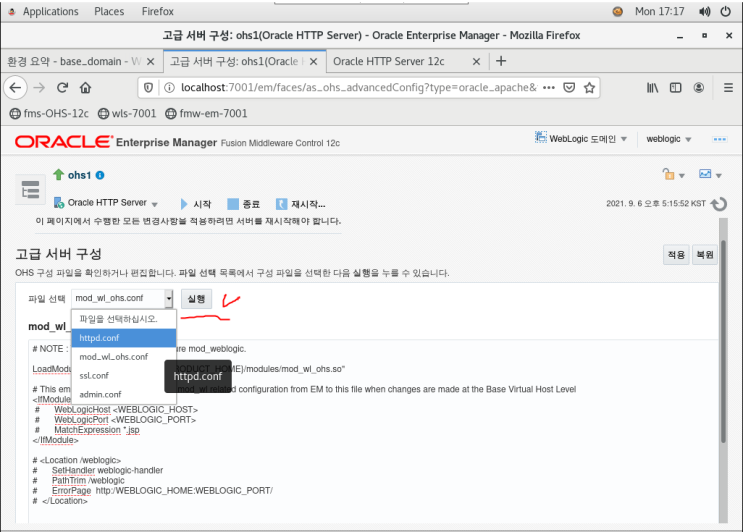Image resolution: width=743 pixels, height=532 pixels.
Task: Click the ohs1 information icon
Action: pos(100,175)
